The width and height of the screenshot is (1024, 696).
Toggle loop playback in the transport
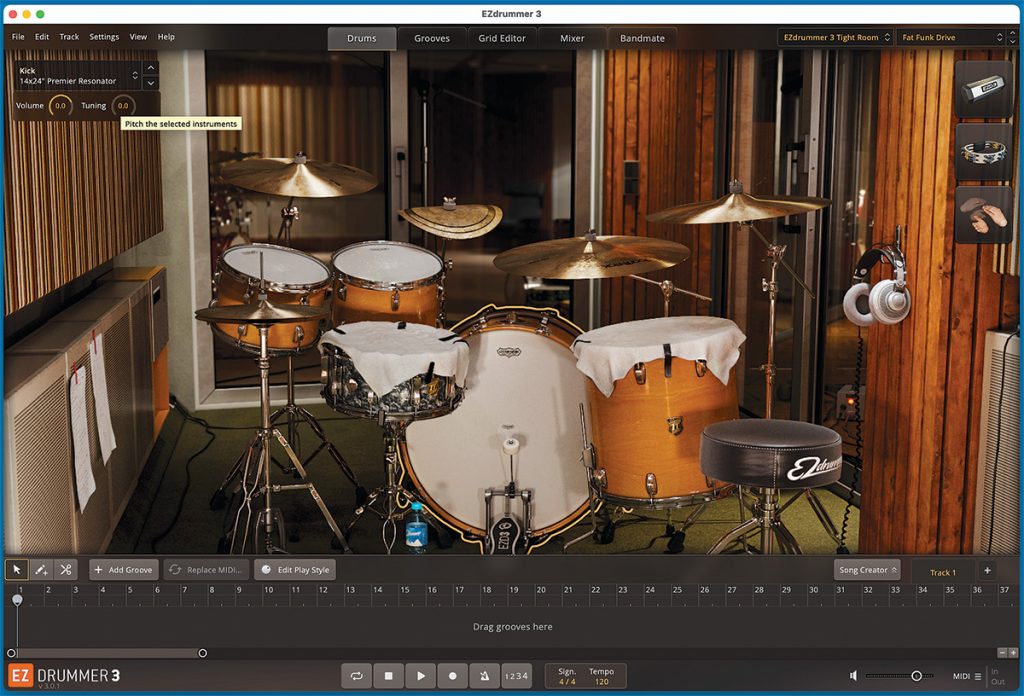pyautogui.click(x=357, y=676)
